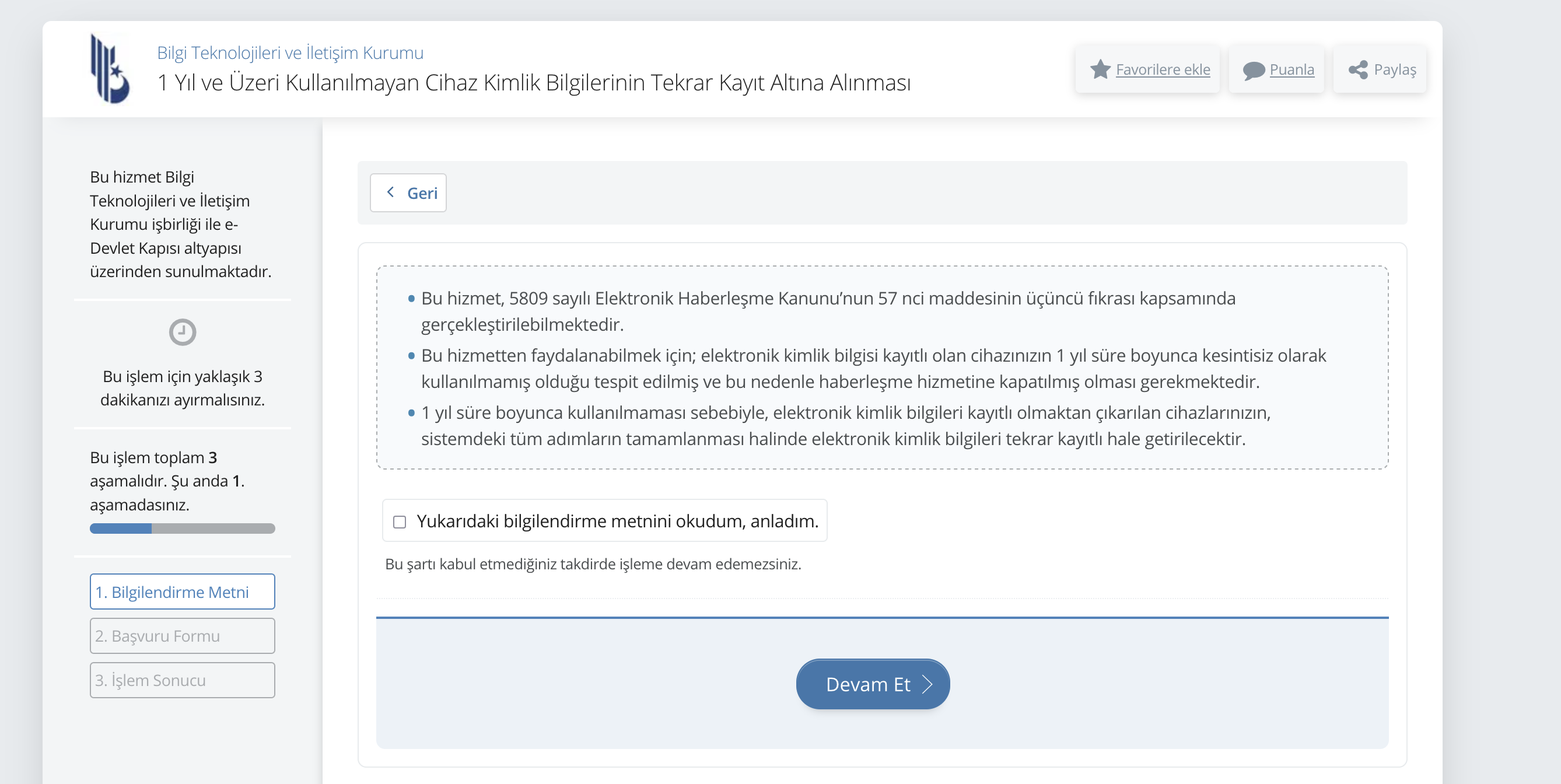Click the bullet starting '1 yıl süre boyunca kullanılmaması'
This screenshot has width=1561, height=784.
pos(846,425)
